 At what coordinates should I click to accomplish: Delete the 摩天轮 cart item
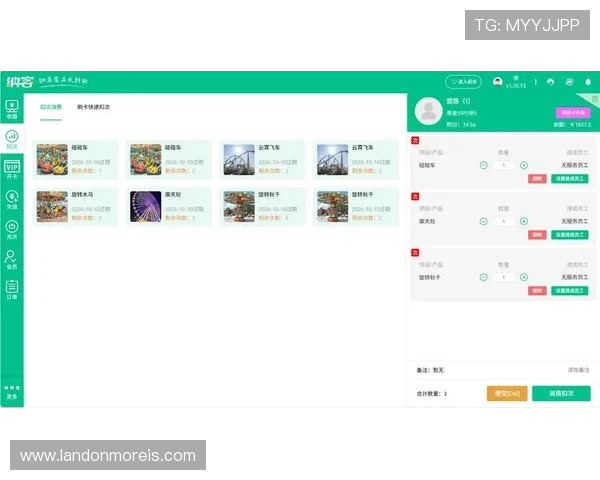coord(537,235)
